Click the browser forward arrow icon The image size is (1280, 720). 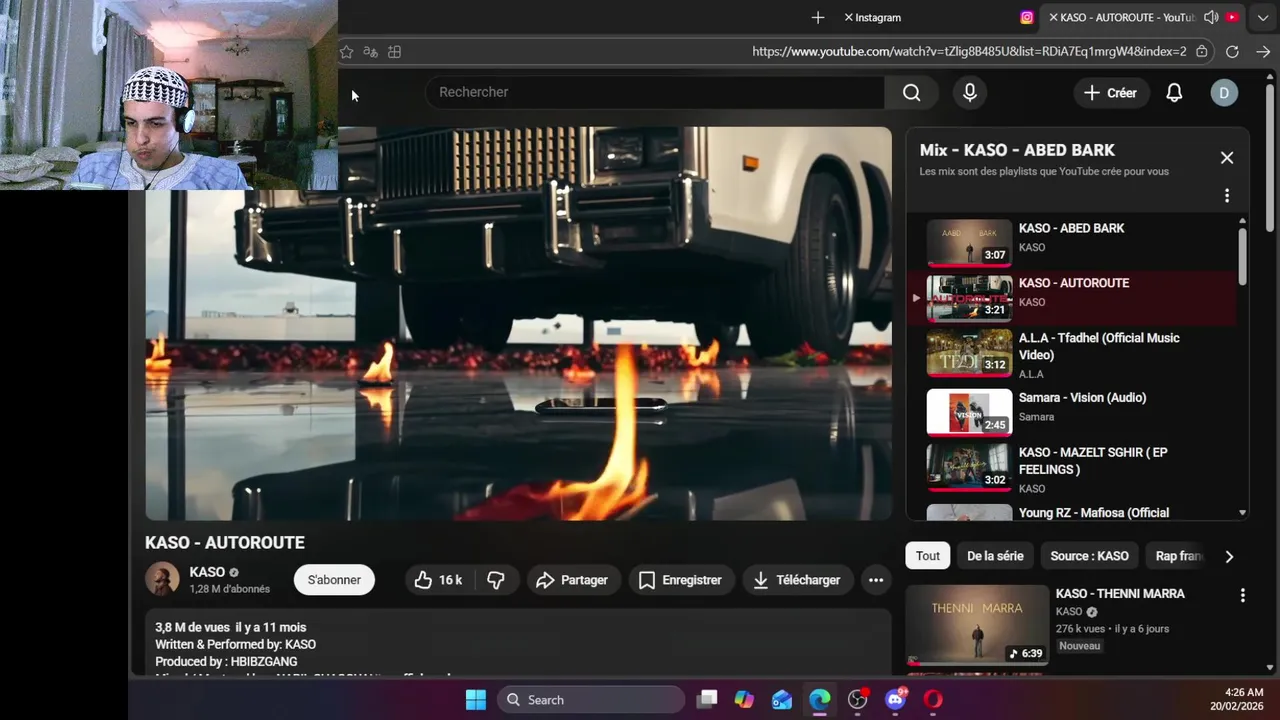[x=1263, y=52]
